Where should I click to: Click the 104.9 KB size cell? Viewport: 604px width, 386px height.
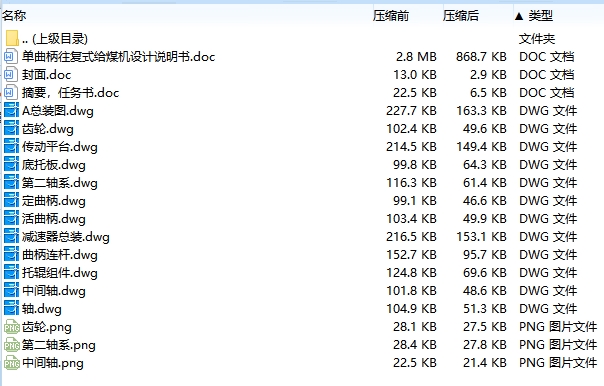coord(411,309)
